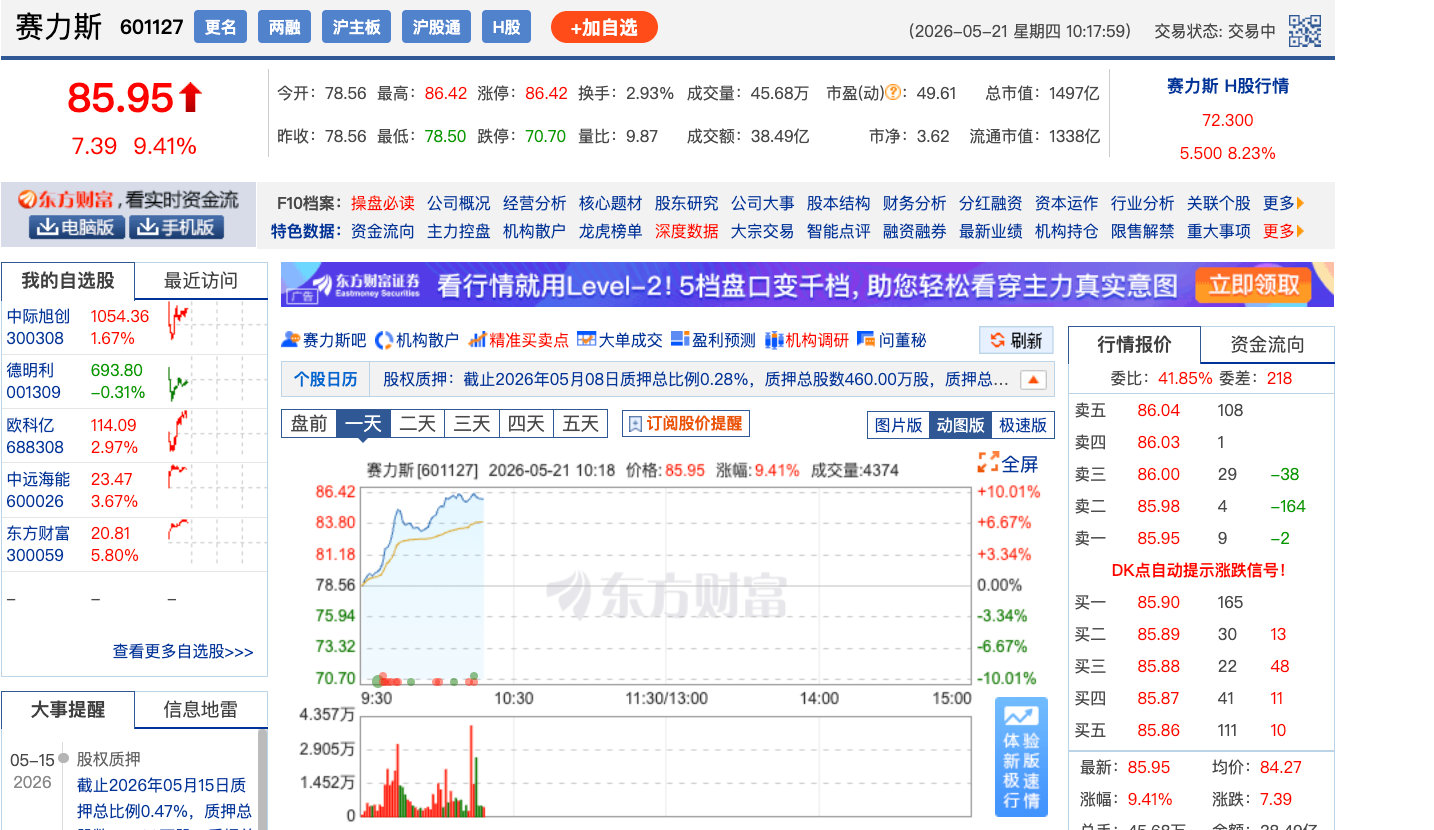Image resolution: width=1434 pixels, height=830 pixels.
Task: Download 手机版 mobile app
Action: click(x=176, y=227)
